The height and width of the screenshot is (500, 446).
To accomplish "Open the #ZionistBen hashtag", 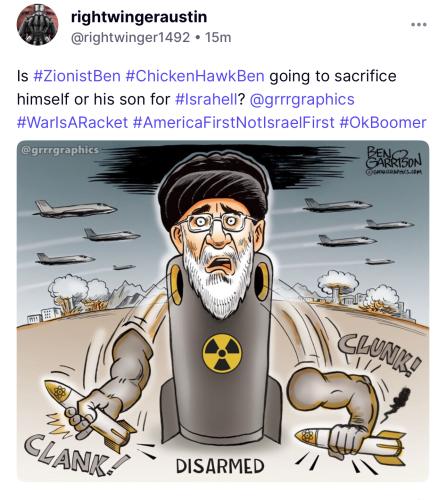I will coord(77,76).
